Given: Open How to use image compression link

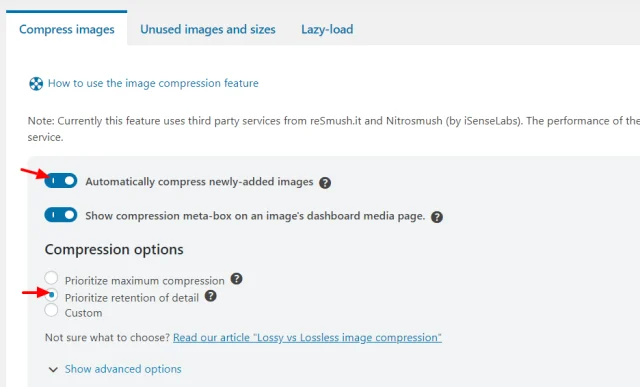Looking at the screenshot, I should [x=153, y=83].
